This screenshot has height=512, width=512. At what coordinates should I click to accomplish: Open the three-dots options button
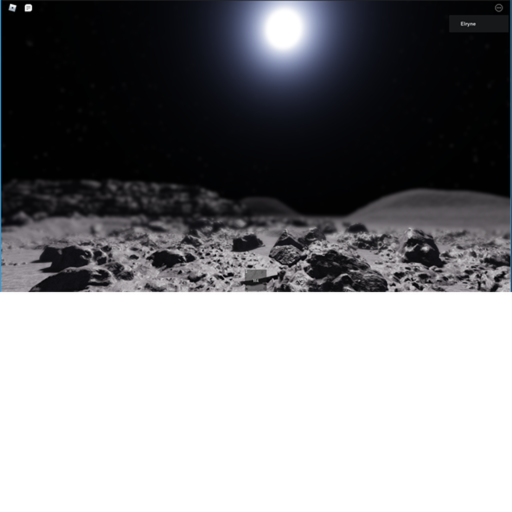point(499,8)
